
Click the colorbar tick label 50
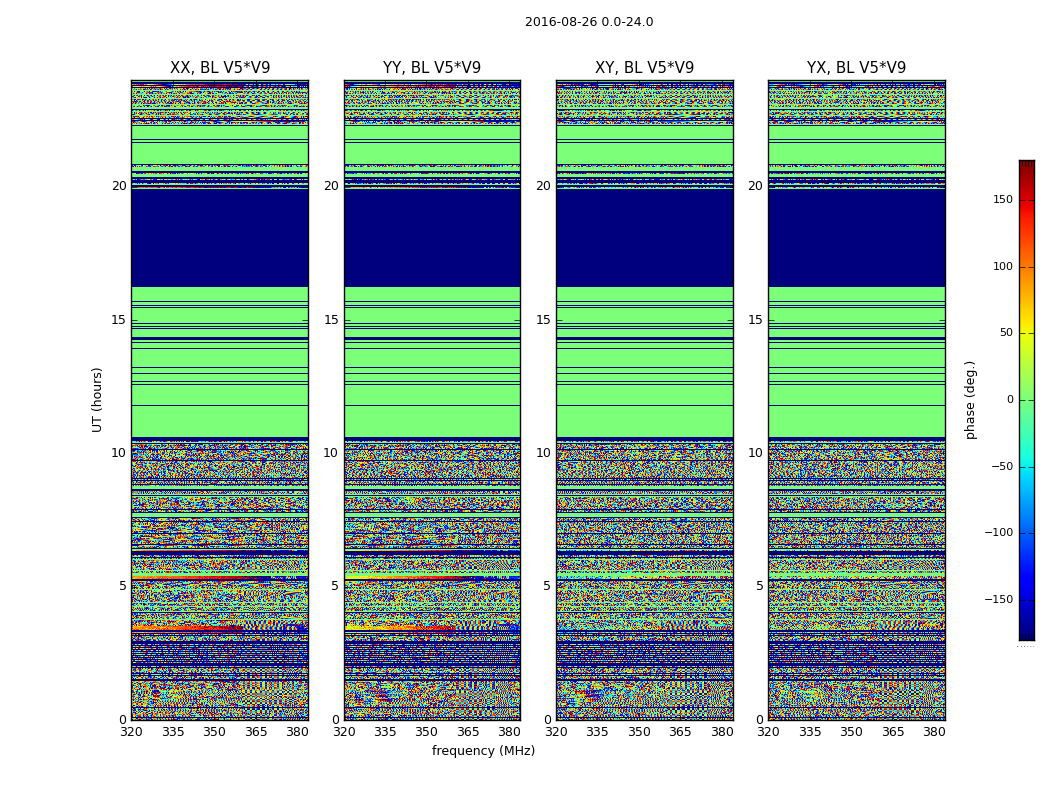point(1006,333)
